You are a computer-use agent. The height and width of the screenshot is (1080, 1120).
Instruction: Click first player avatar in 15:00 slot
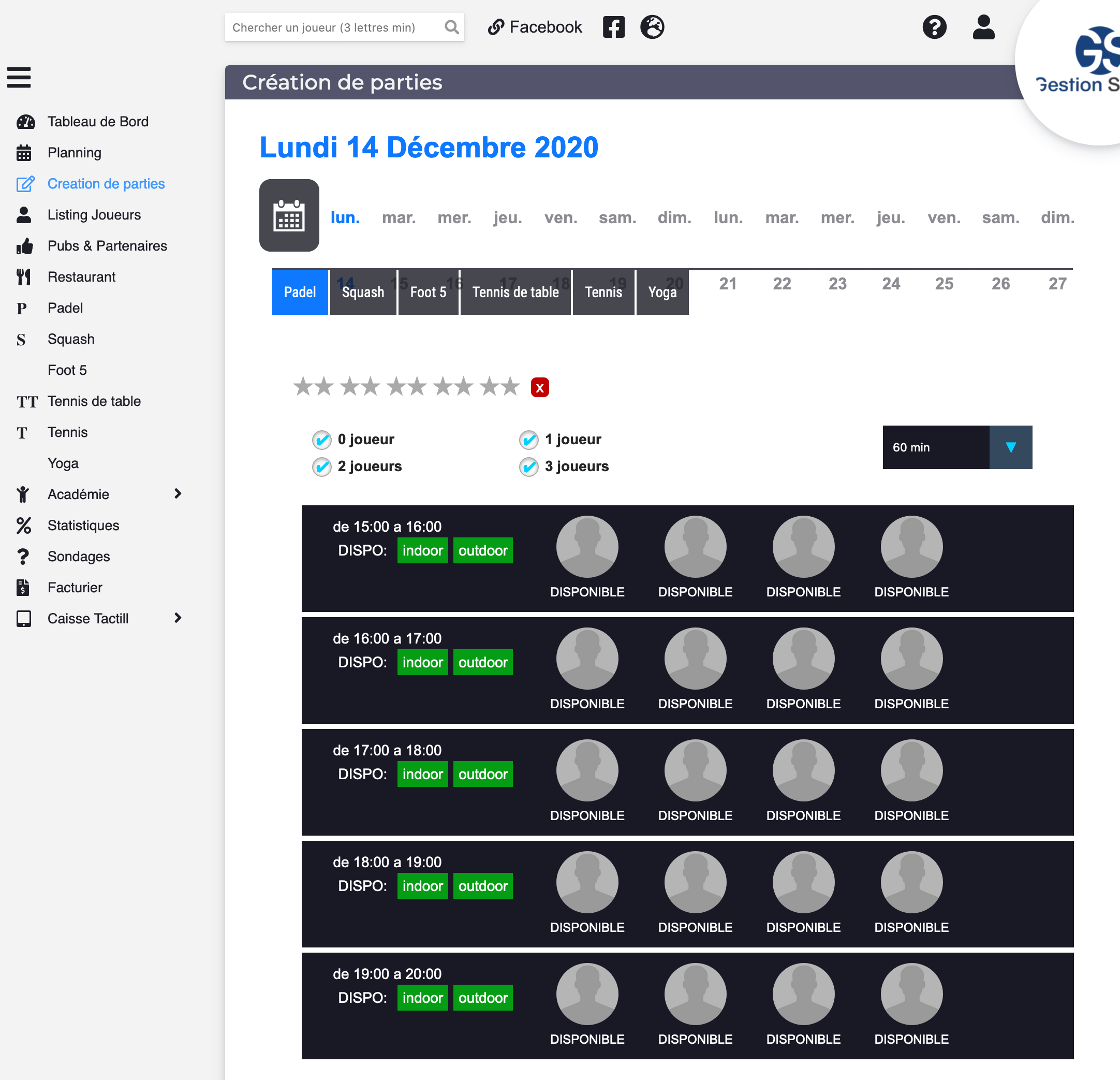tap(587, 547)
